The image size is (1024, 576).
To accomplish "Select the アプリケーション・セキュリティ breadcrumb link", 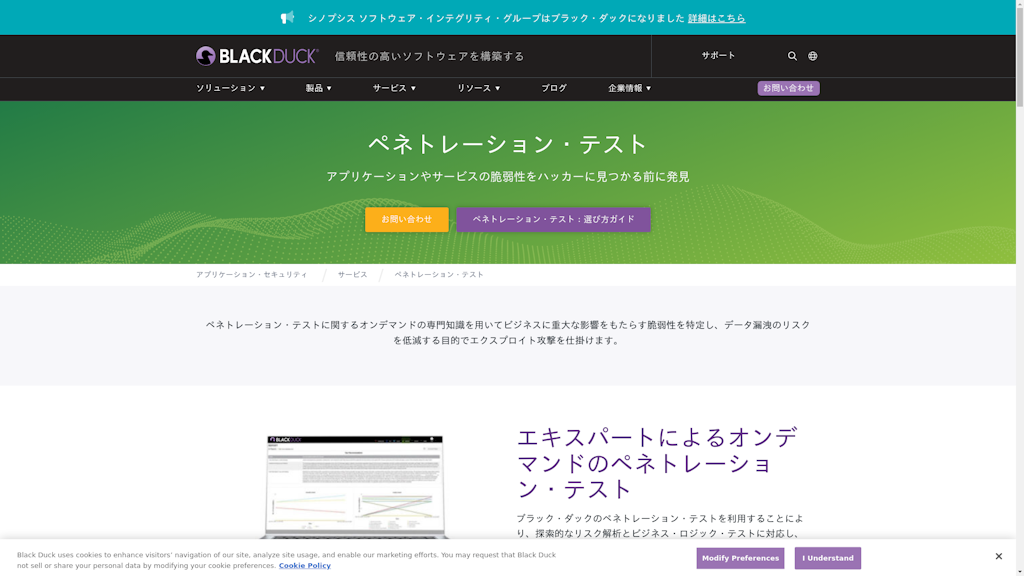I will (253, 273).
